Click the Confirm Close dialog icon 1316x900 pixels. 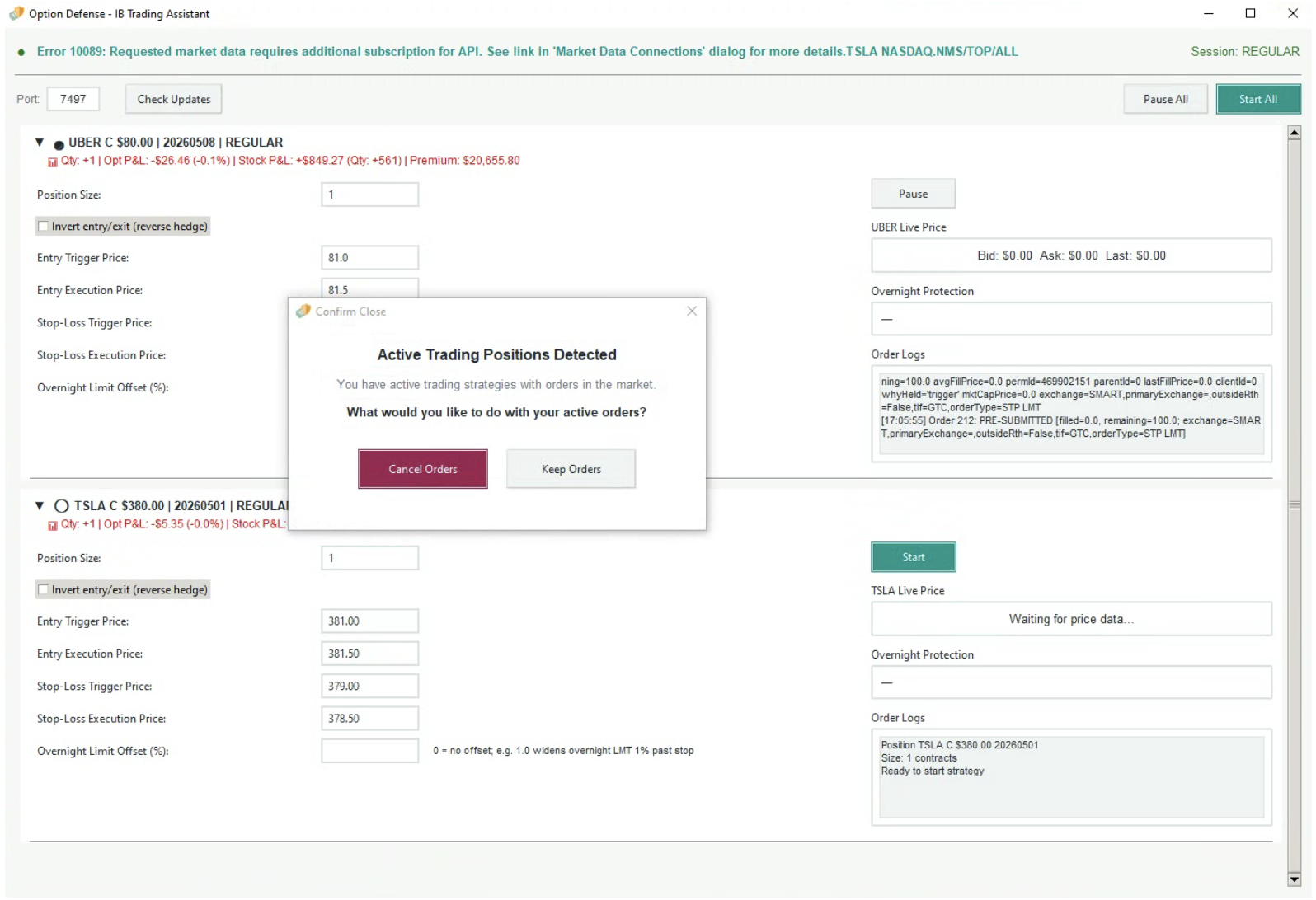point(303,312)
